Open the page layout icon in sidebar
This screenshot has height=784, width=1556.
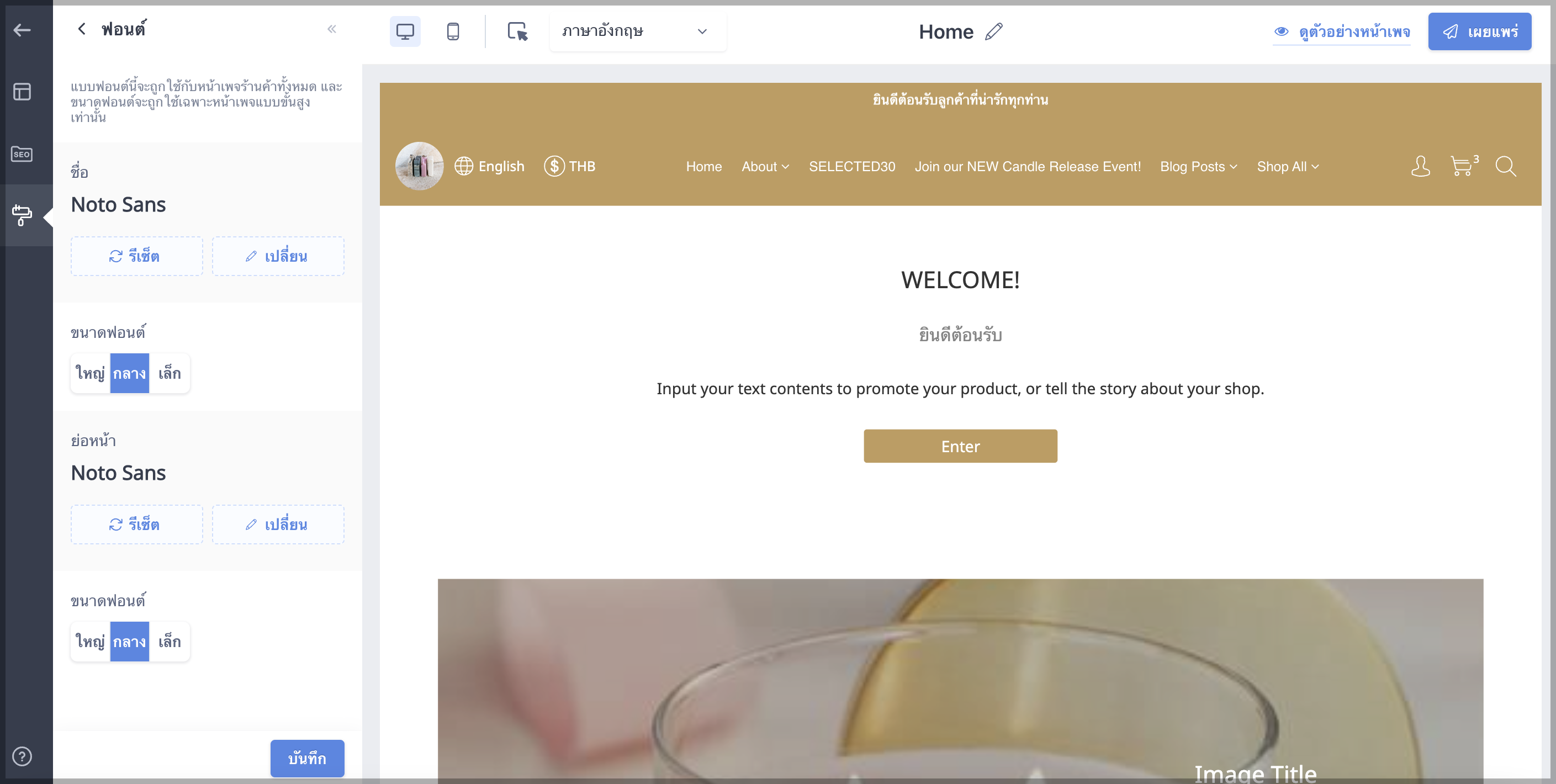[x=22, y=92]
